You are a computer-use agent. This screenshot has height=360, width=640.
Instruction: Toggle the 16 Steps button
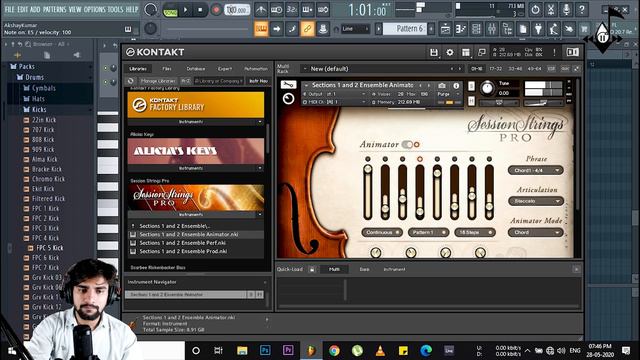[x=475, y=232]
